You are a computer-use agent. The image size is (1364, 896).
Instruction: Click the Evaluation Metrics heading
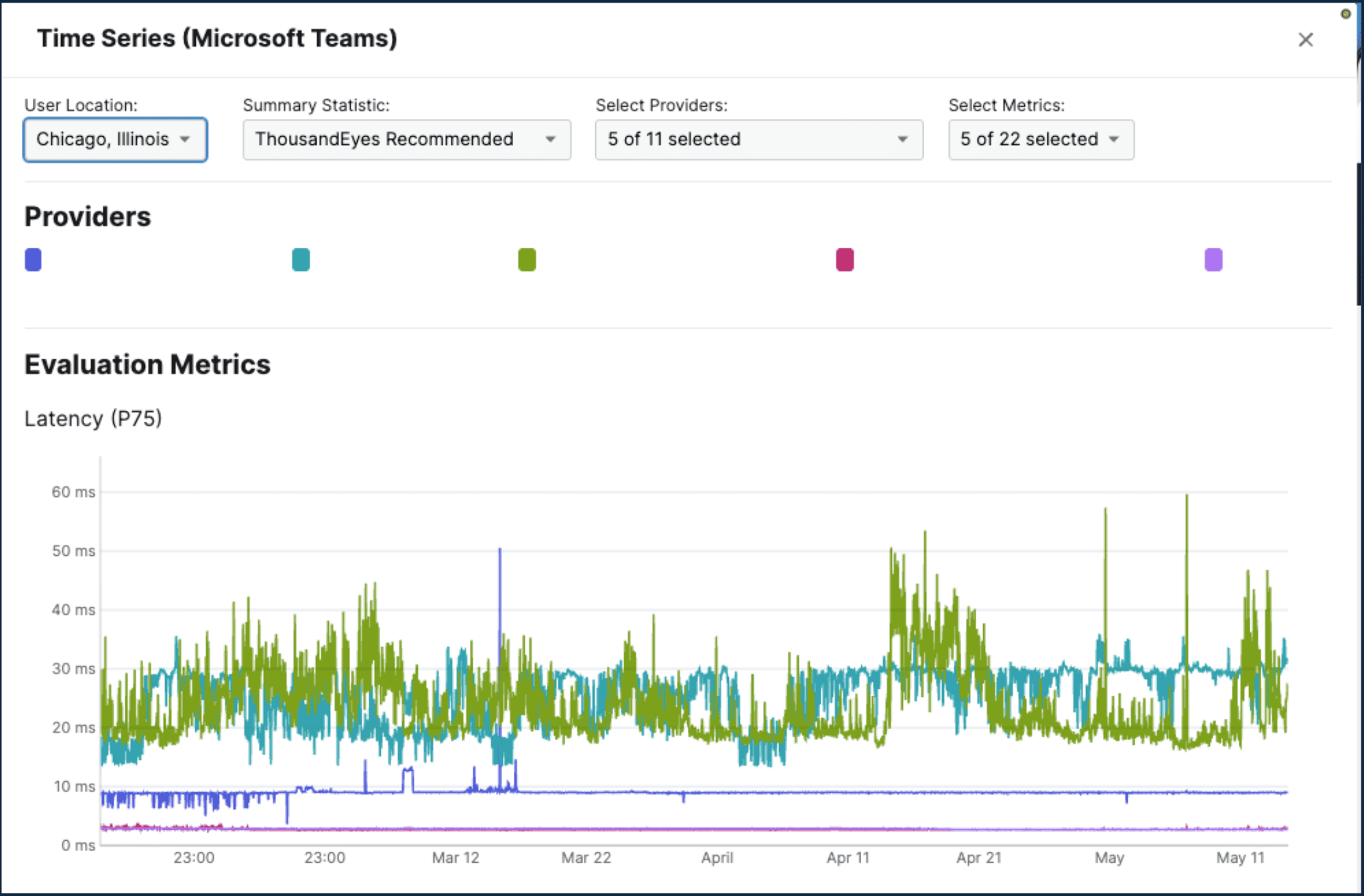pos(148,365)
